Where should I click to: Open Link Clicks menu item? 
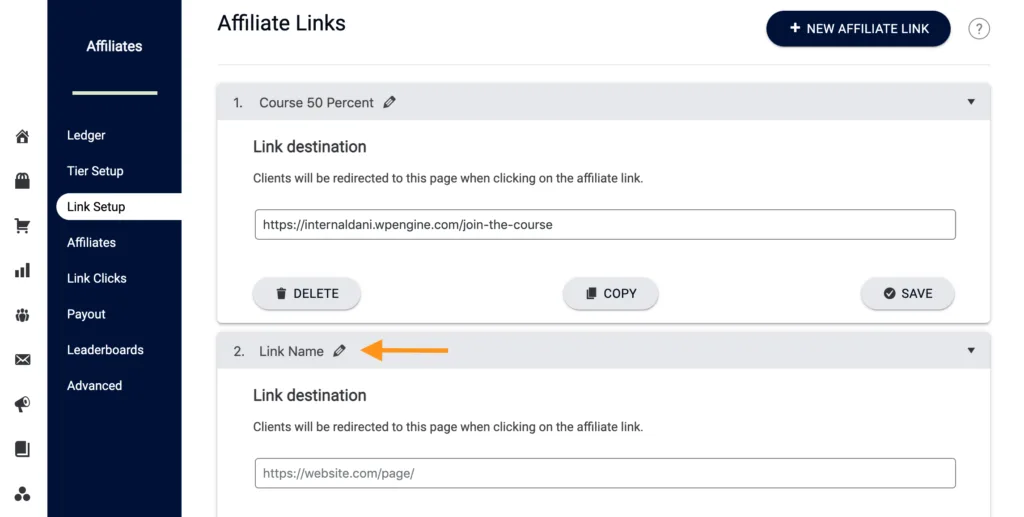(x=97, y=278)
